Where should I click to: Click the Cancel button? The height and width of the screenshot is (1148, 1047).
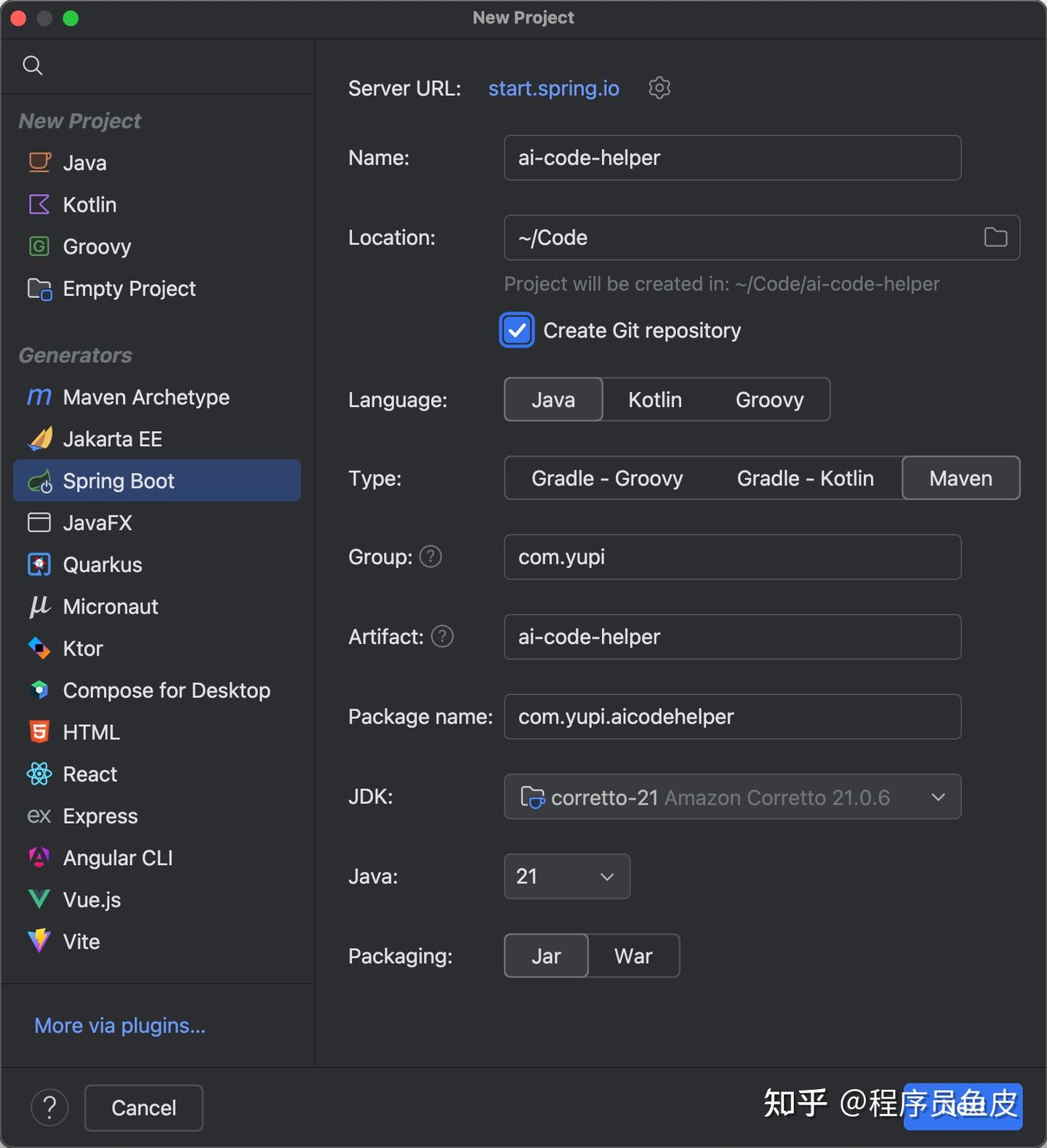point(143,1107)
